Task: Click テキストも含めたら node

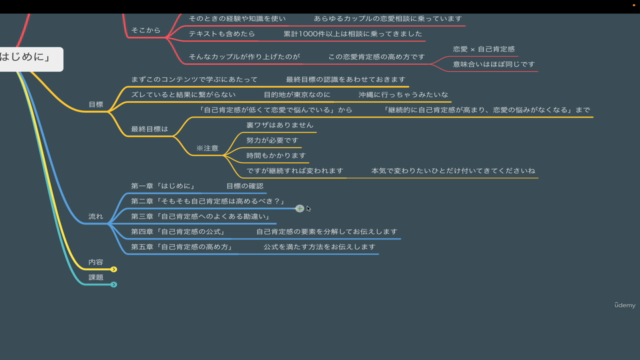Action: (x=222, y=34)
